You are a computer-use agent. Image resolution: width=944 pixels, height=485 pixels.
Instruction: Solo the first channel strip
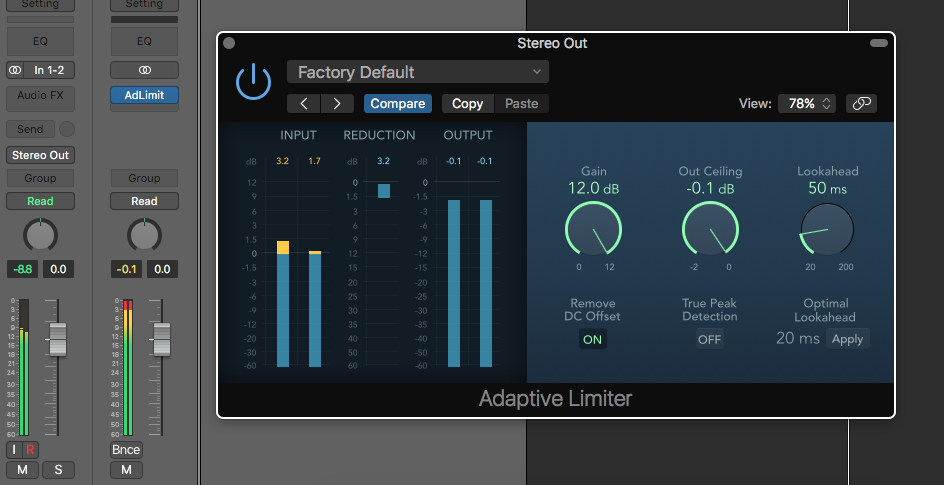tap(58, 470)
